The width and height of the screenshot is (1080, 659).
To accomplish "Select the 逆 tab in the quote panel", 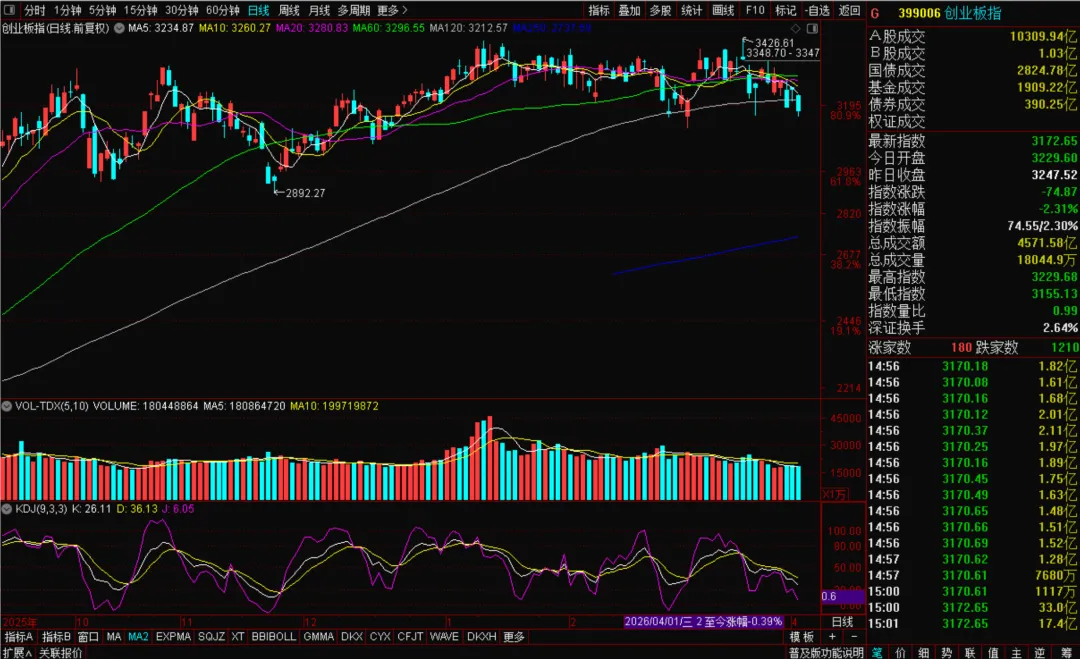I will point(1039,652).
